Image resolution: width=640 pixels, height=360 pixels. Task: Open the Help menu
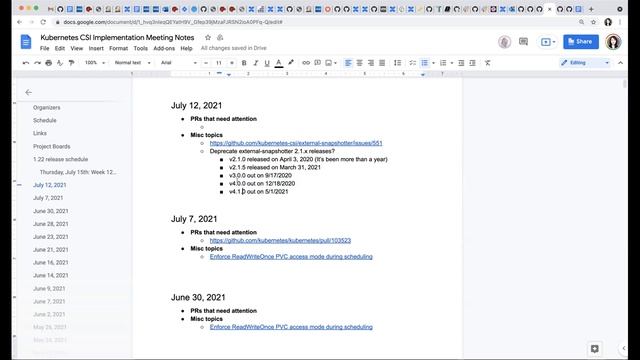186,48
